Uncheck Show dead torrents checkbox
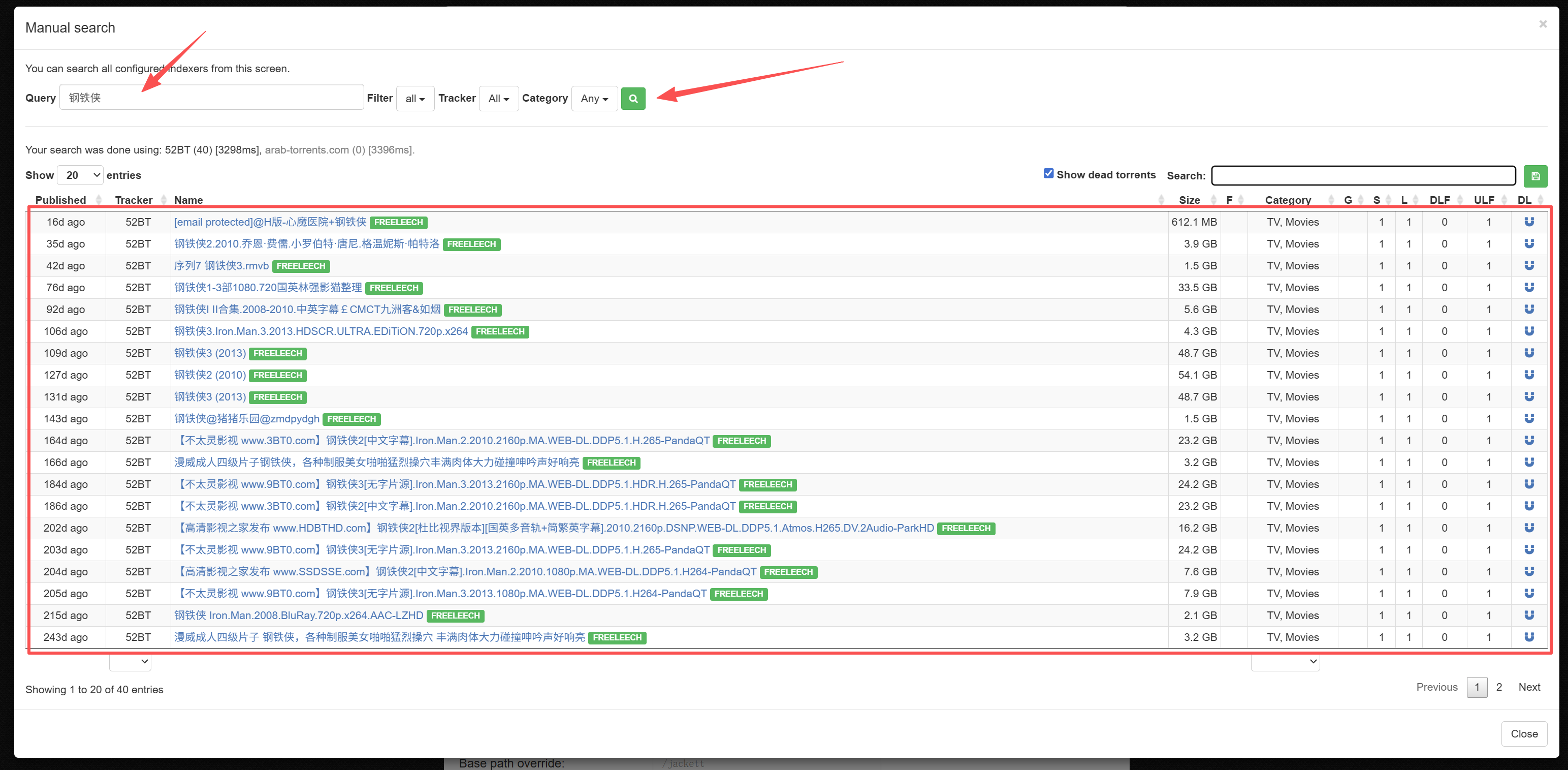The height and width of the screenshot is (770, 1568). (1048, 174)
